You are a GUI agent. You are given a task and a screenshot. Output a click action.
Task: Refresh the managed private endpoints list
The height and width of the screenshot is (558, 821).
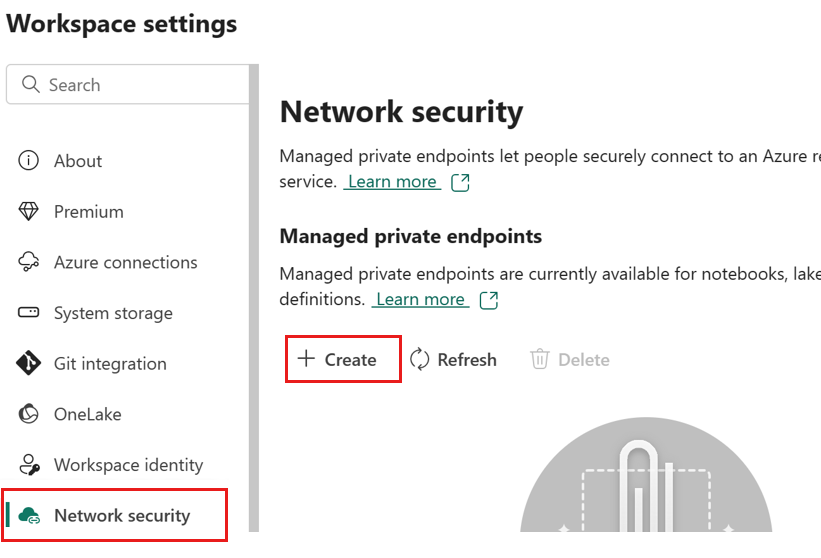[453, 360]
